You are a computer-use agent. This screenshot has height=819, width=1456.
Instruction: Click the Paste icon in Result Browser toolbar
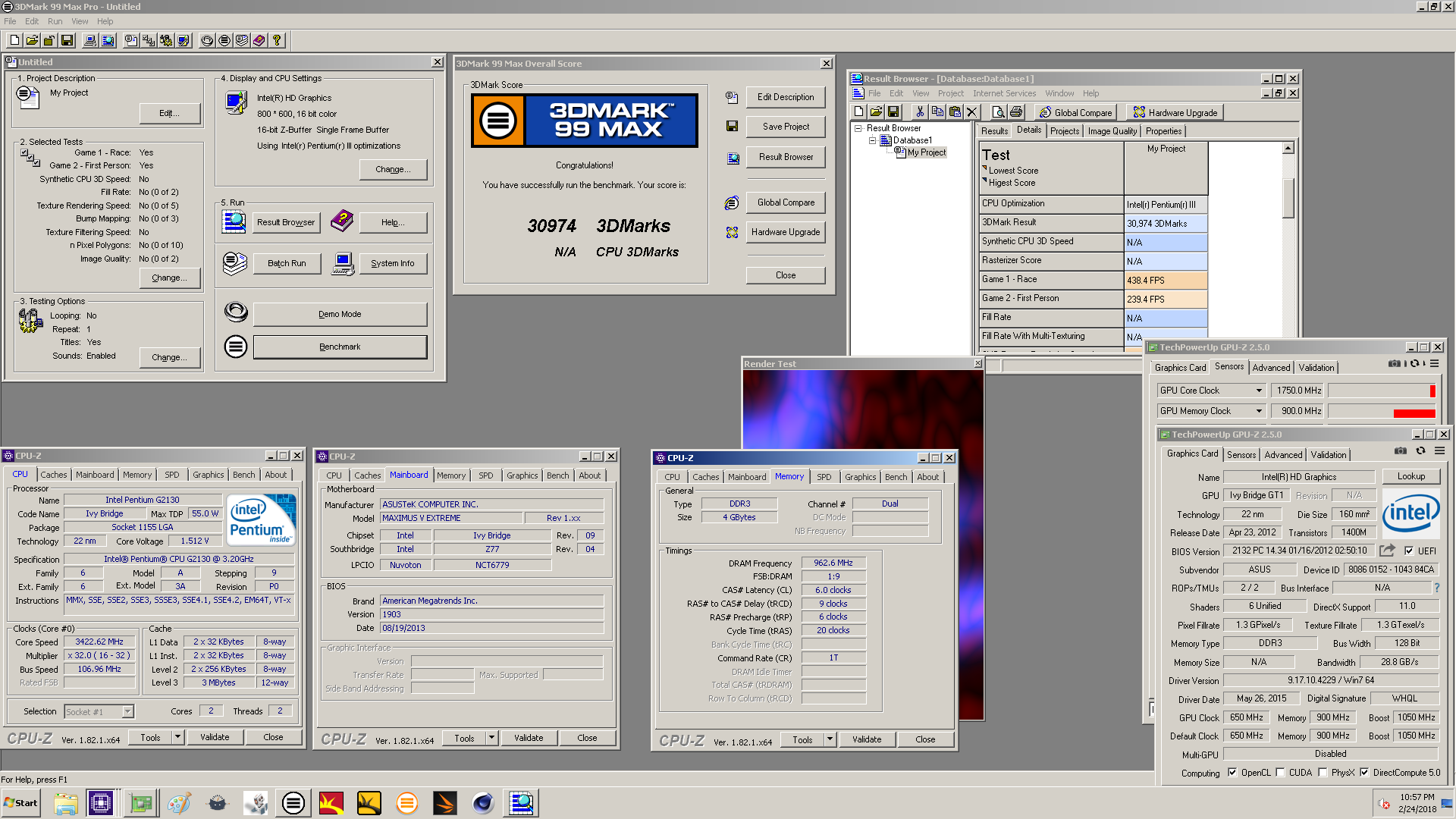point(955,112)
